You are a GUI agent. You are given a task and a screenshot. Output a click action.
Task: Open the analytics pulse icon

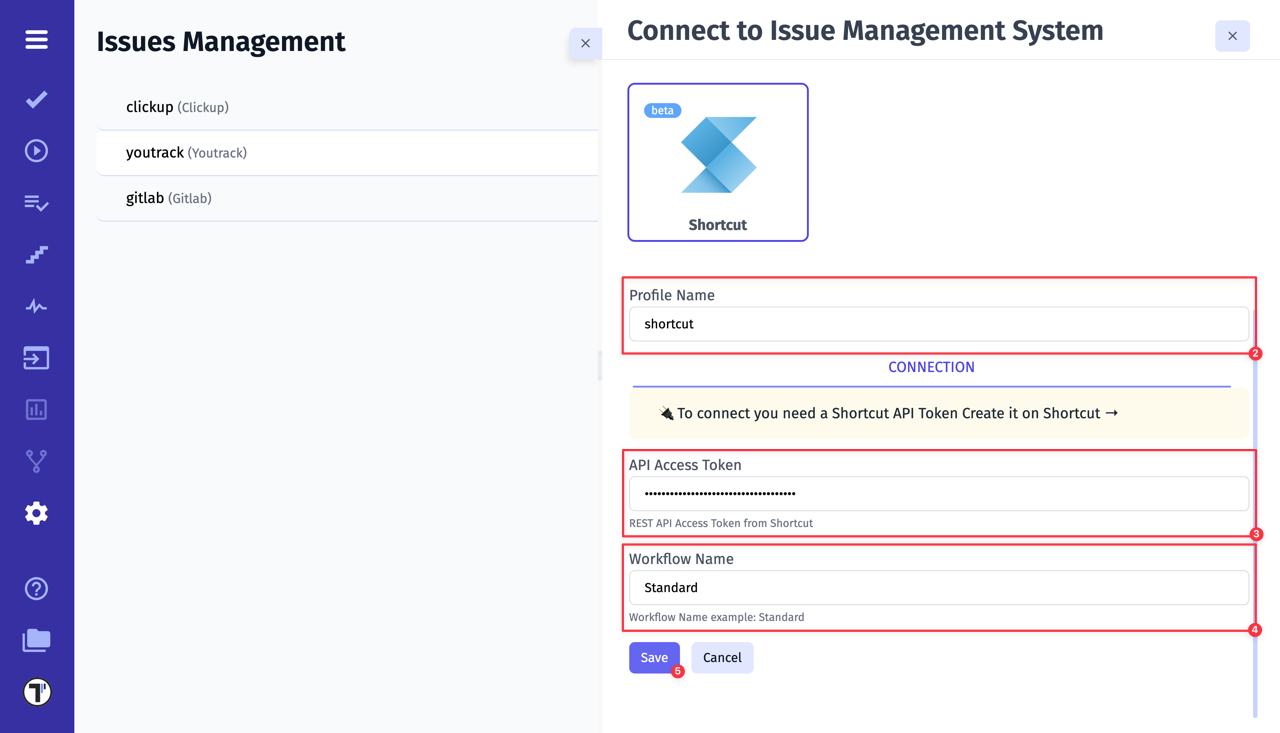pos(36,306)
